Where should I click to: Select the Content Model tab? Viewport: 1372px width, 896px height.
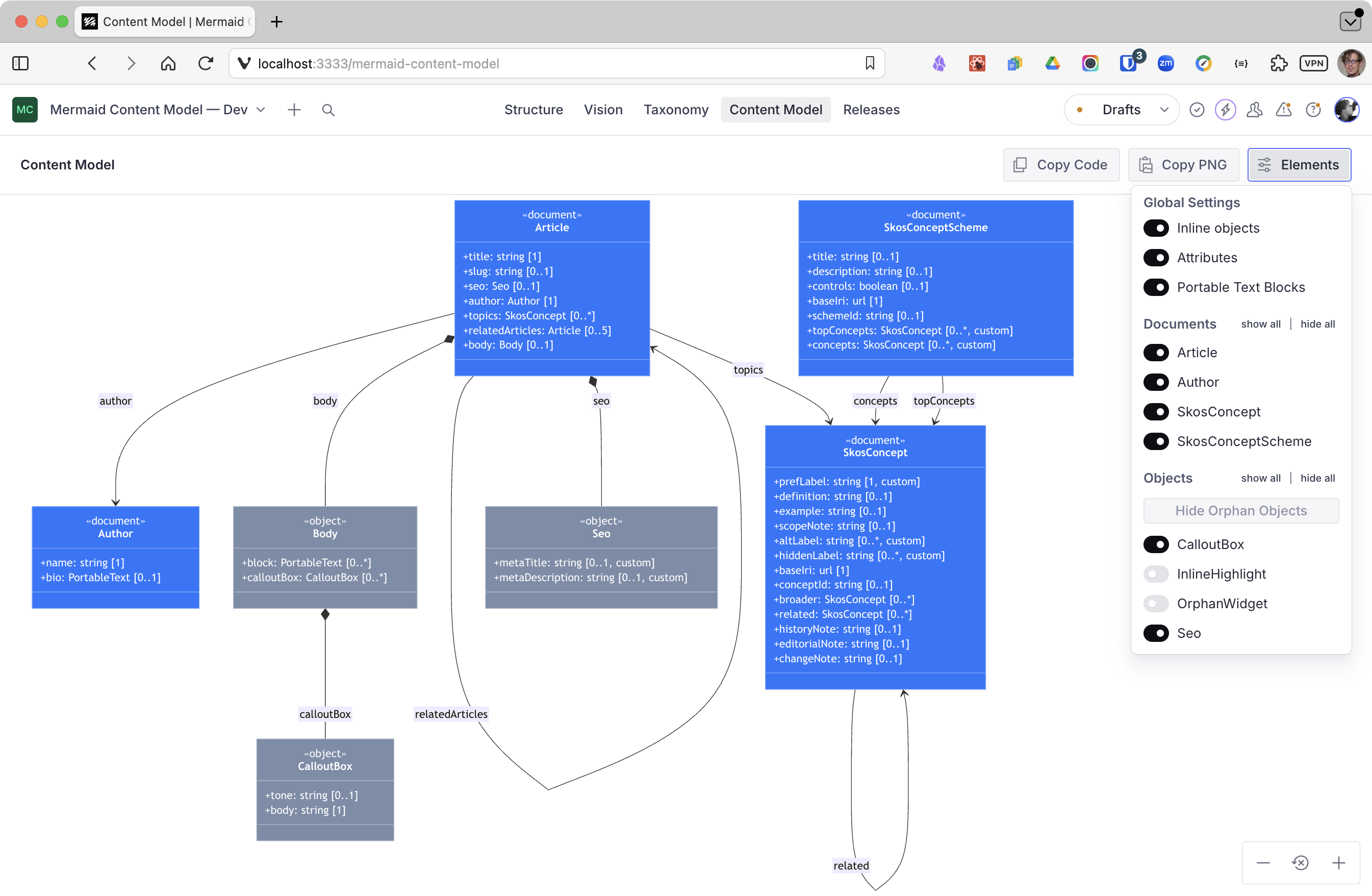coord(775,110)
